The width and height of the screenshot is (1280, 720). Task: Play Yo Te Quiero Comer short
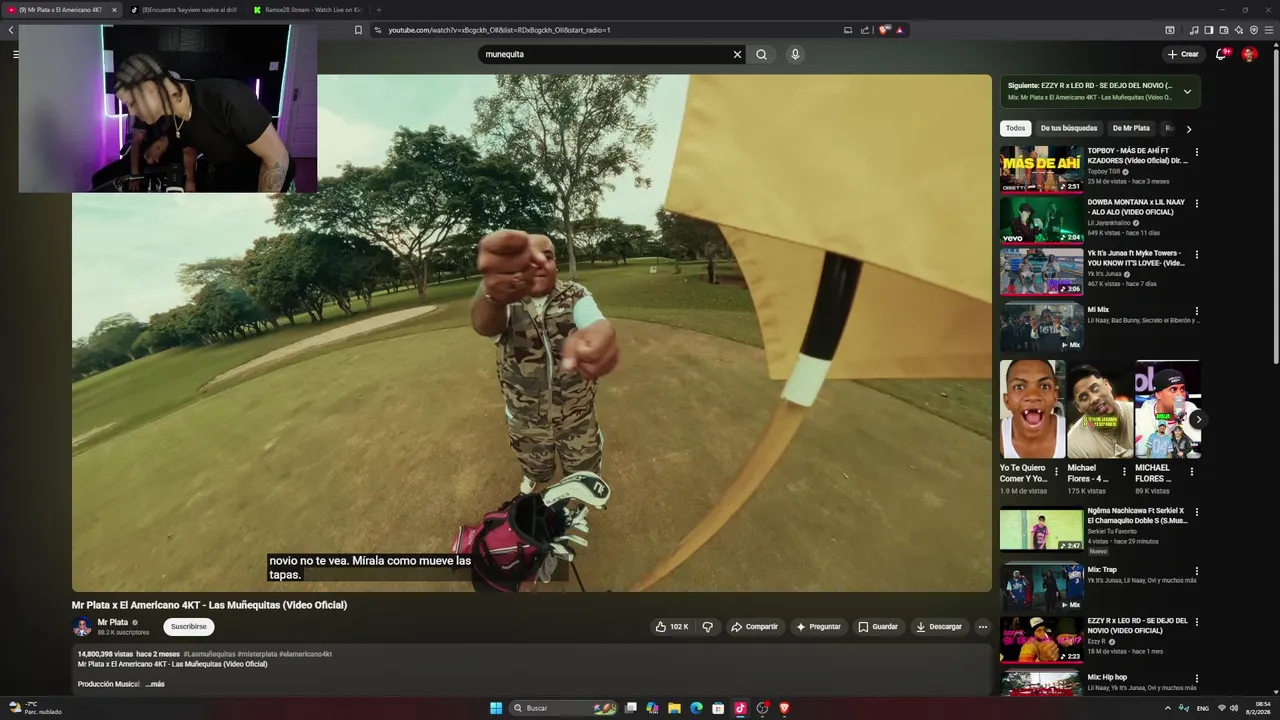pyautogui.click(x=1032, y=409)
